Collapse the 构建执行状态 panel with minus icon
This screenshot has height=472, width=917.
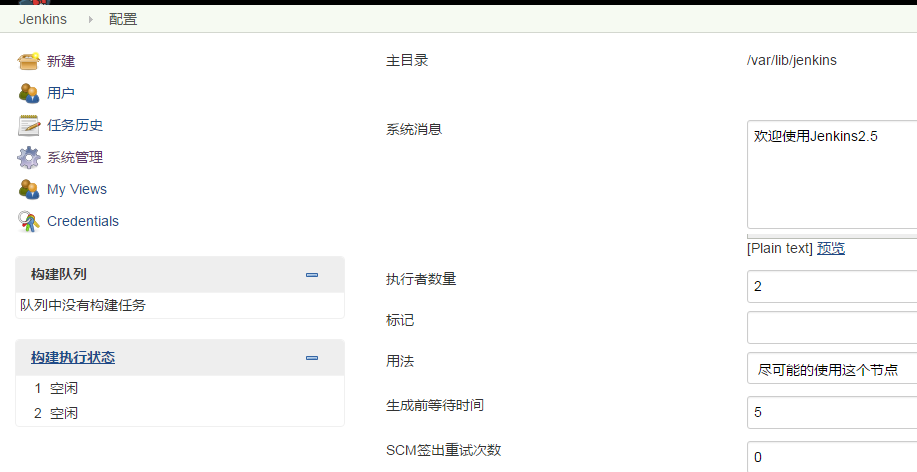tap(312, 358)
